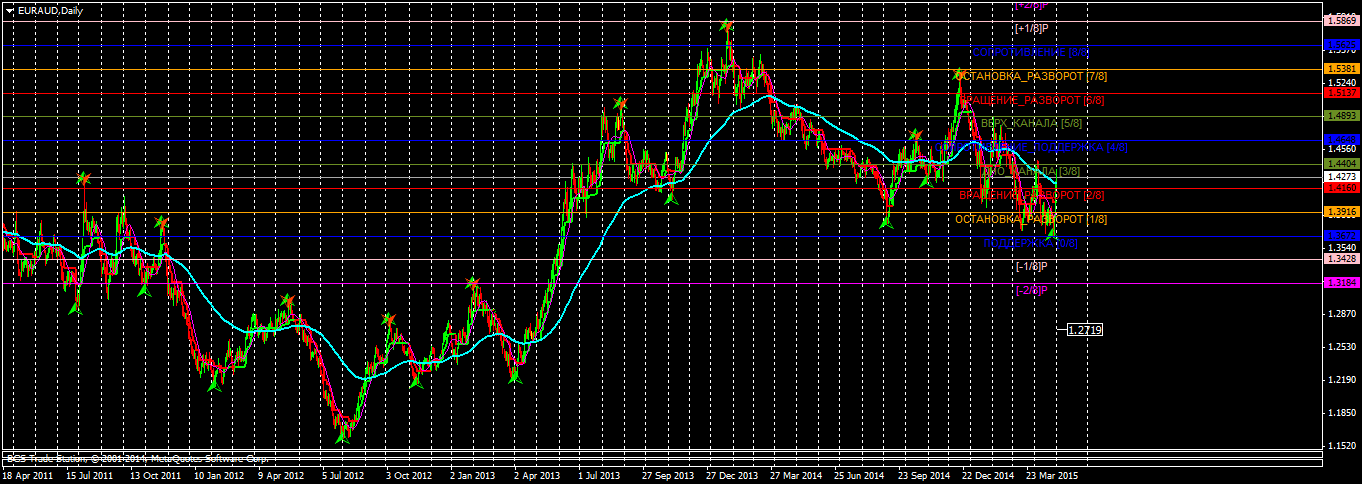Click the 1.4404 price tag
Image resolution: width=1362 pixels, height=484 pixels.
pos(1341,163)
